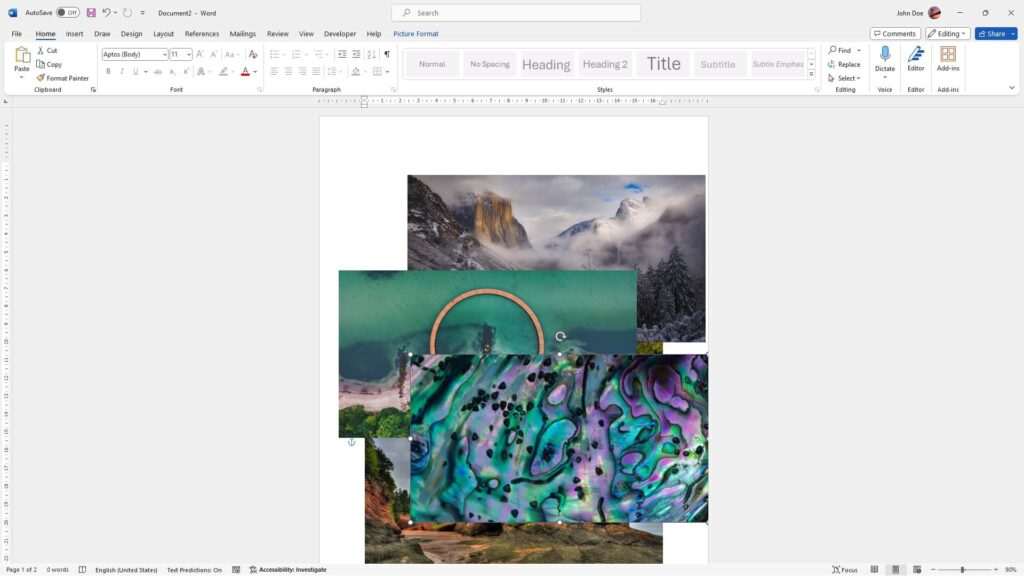Open the Editor pane

pyautogui.click(x=915, y=62)
